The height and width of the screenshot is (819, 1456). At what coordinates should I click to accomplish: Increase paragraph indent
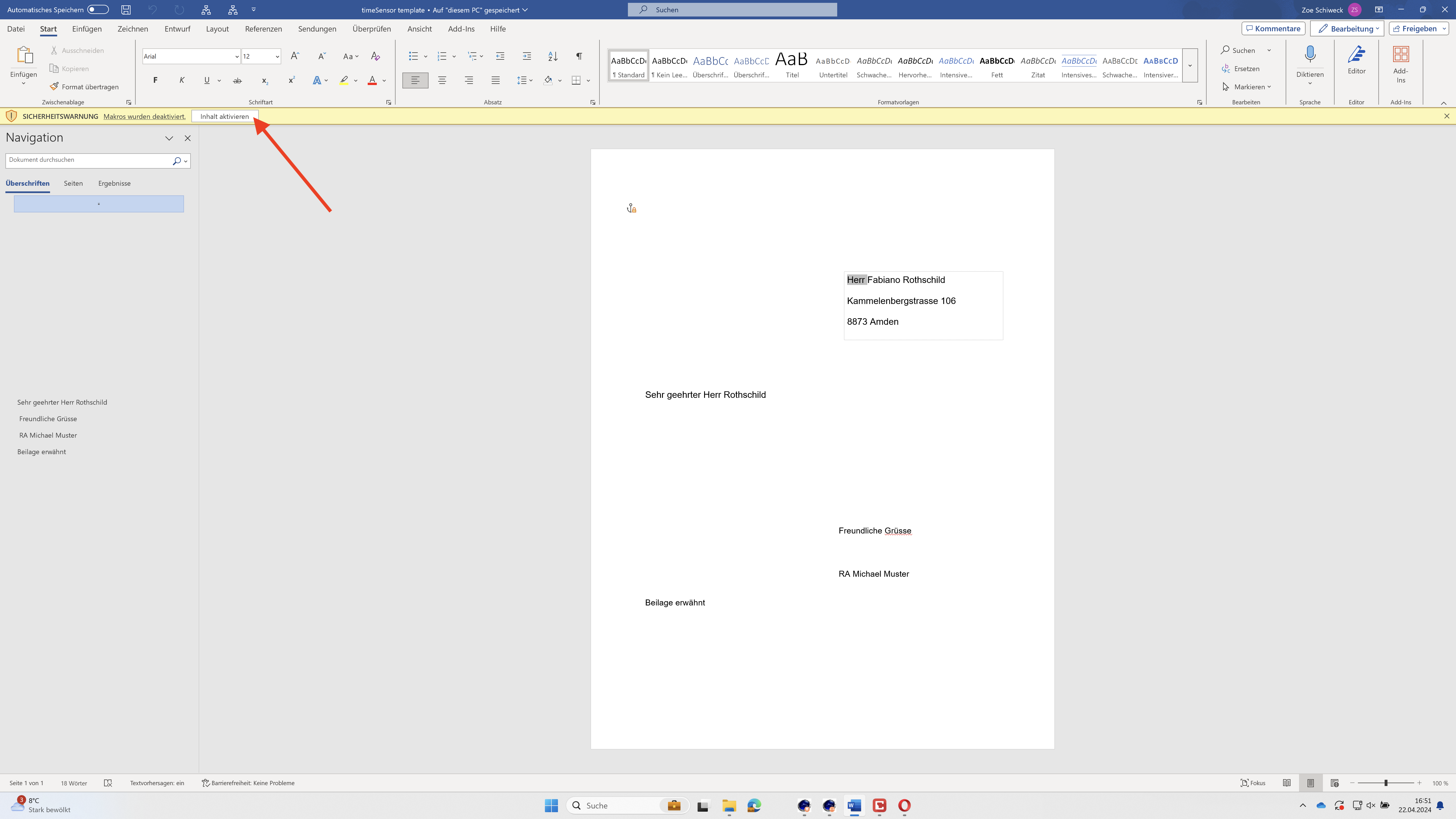coord(527,56)
